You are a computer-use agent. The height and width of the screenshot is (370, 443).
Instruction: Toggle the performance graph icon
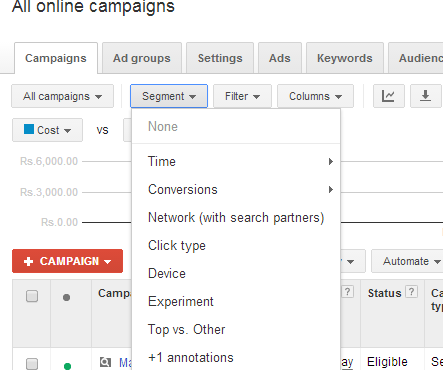(x=388, y=96)
